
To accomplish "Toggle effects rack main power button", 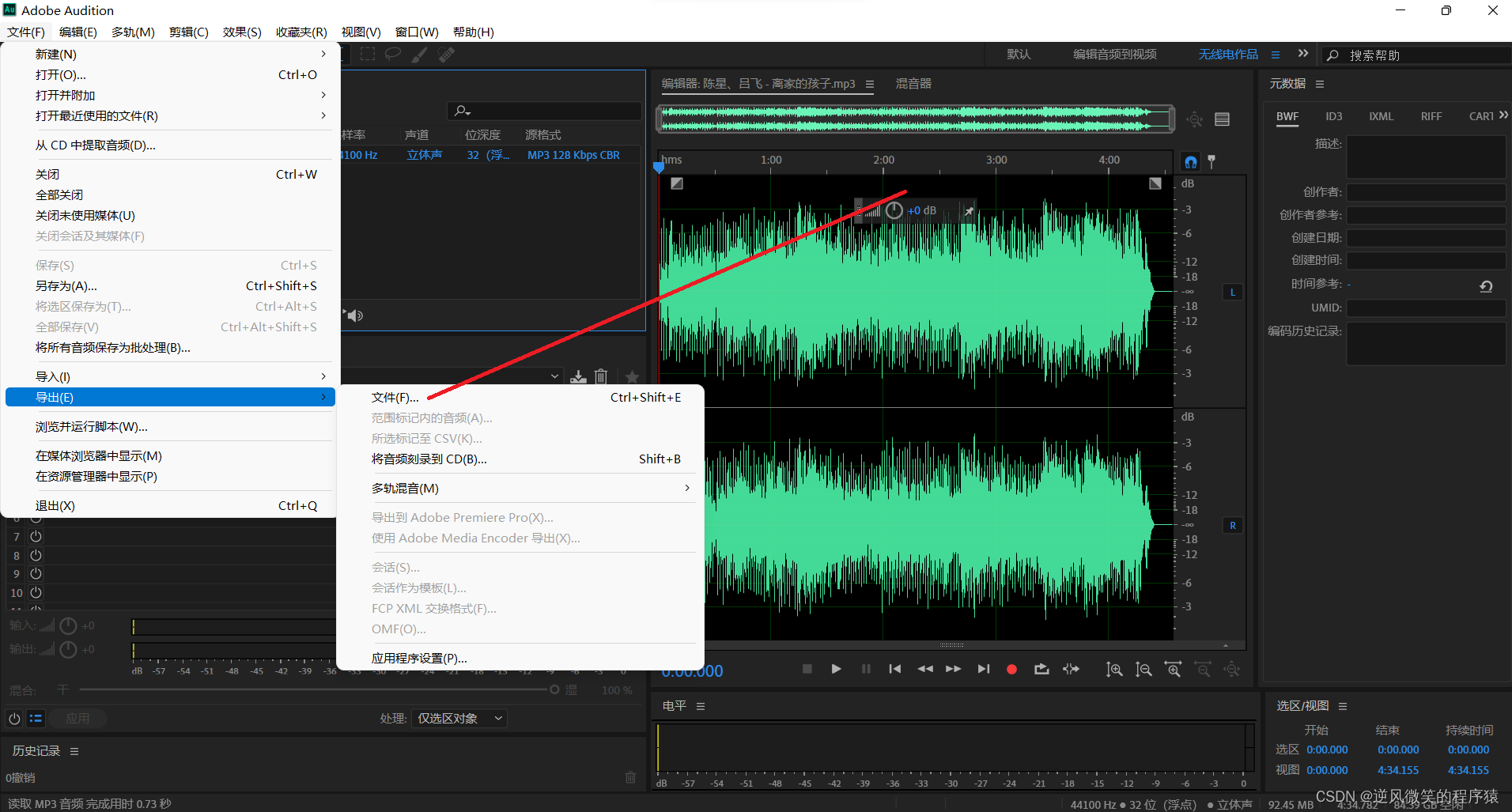I will pos(14,718).
